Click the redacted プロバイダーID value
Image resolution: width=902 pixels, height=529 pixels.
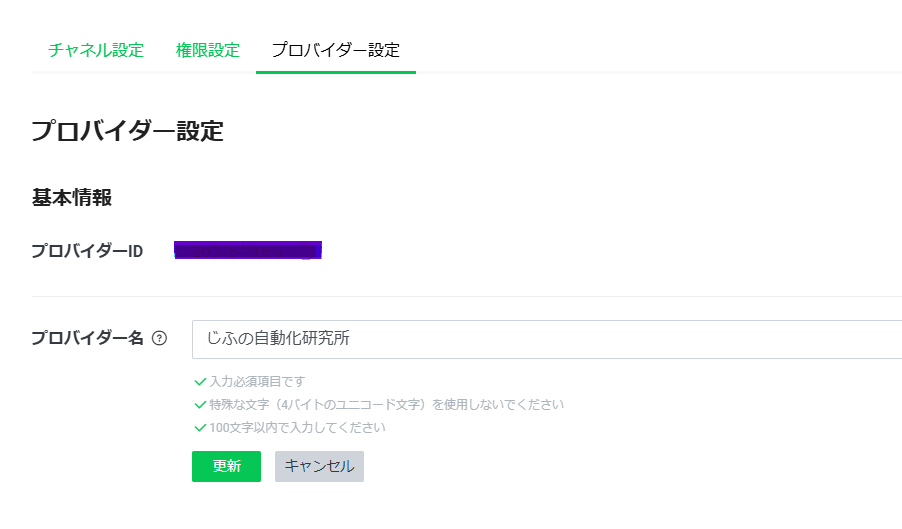[x=248, y=250]
